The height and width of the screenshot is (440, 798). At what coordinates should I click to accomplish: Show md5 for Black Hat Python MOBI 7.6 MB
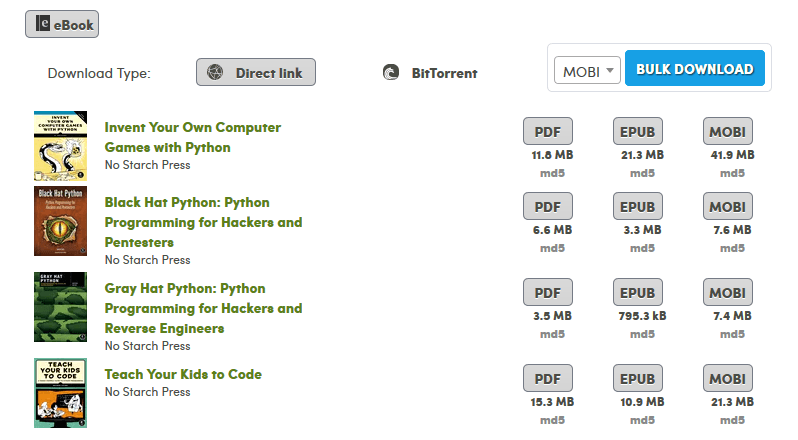732,248
